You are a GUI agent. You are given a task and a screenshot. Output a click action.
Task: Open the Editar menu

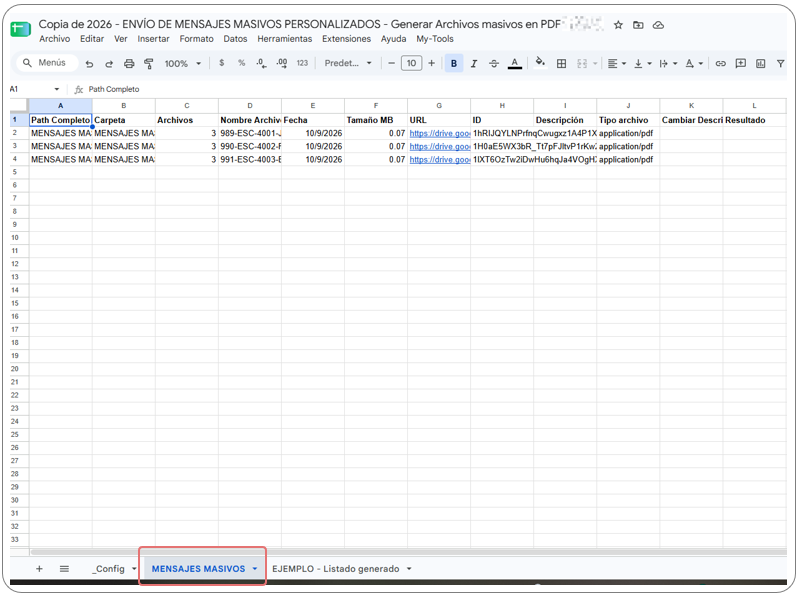click(x=92, y=39)
